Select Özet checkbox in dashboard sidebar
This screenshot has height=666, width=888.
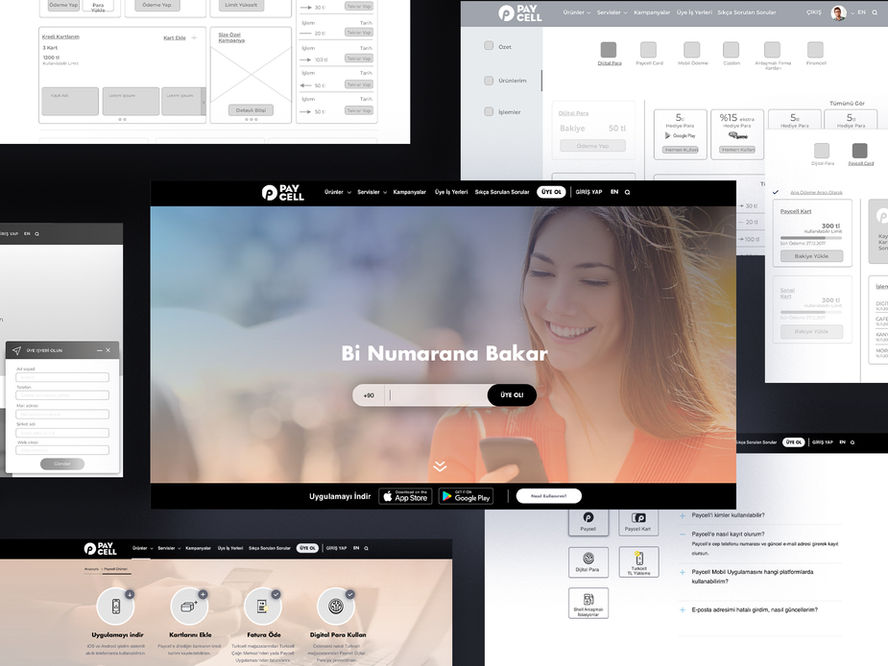pyautogui.click(x=489, y=46)
